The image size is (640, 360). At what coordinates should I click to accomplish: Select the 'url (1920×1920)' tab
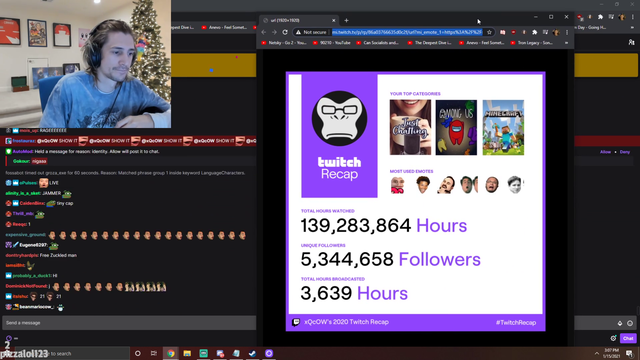299,20
